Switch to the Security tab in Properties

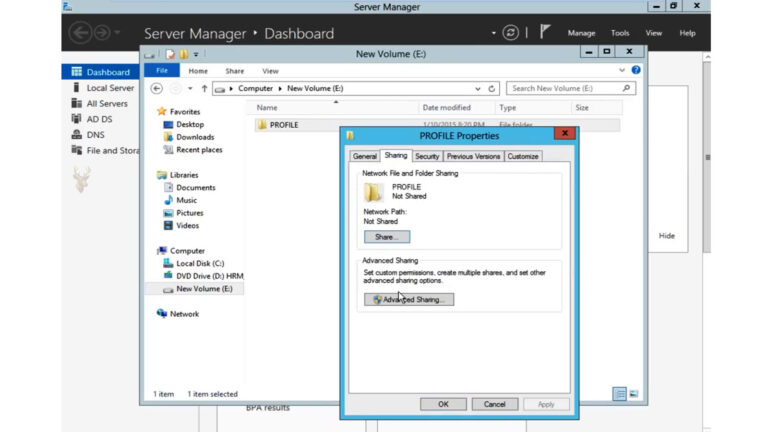[427, 156]
